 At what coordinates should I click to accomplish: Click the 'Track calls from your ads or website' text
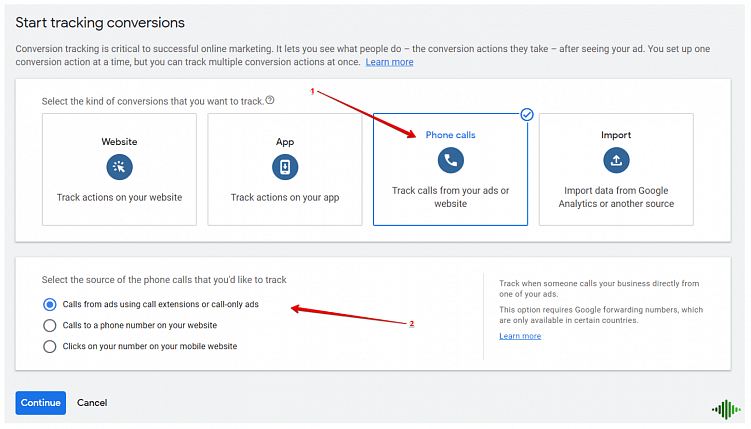[451, 197]
